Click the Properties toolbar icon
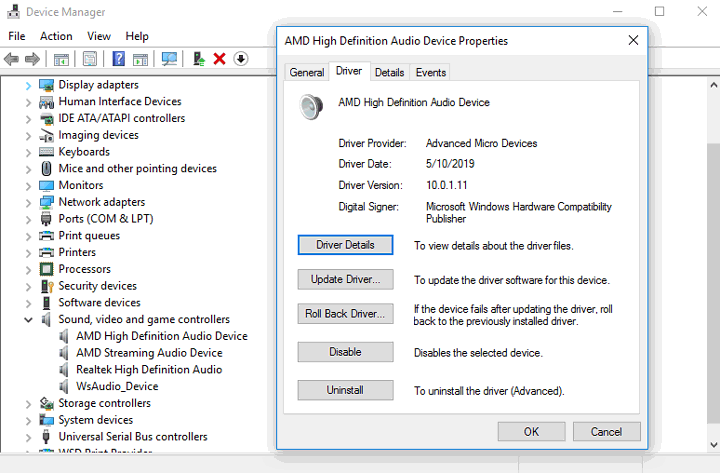The width and height of the screenshot is (720, 473). click(x=90, y=59)
